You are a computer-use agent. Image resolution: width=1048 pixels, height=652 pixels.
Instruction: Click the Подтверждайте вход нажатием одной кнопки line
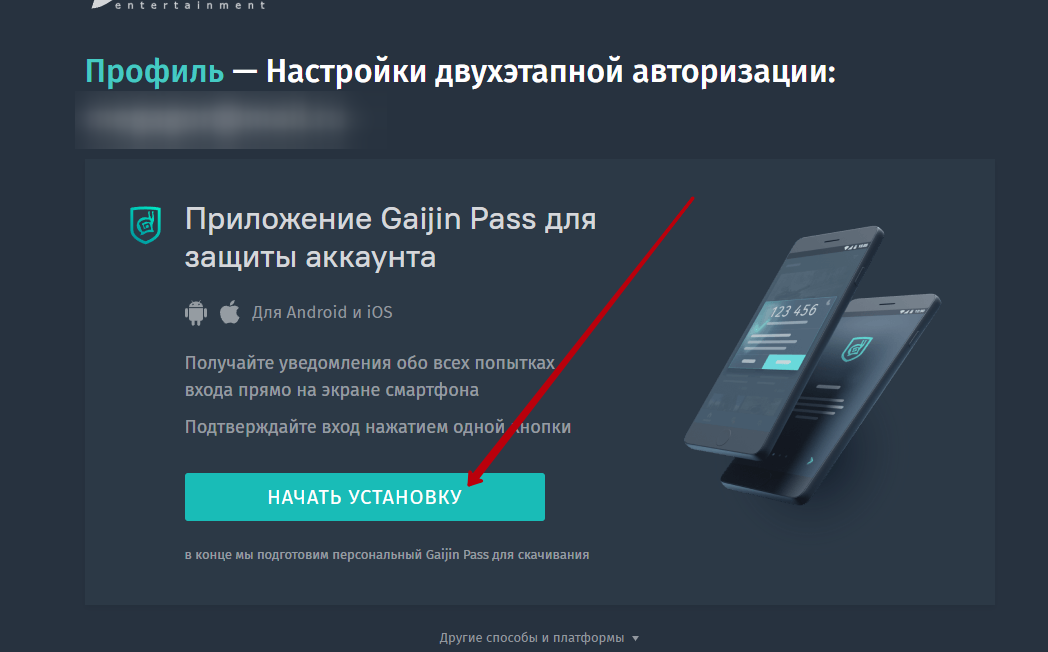point(378,427)
